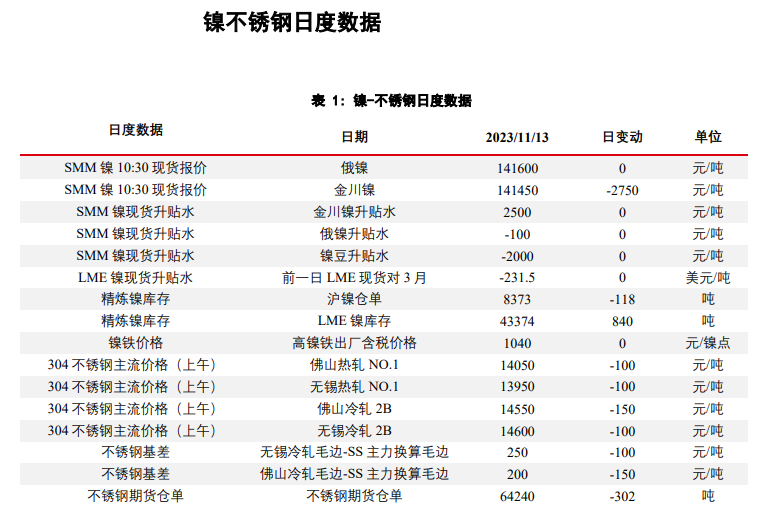Select the 2023/11/13 column header

click(x=517, y=137)
